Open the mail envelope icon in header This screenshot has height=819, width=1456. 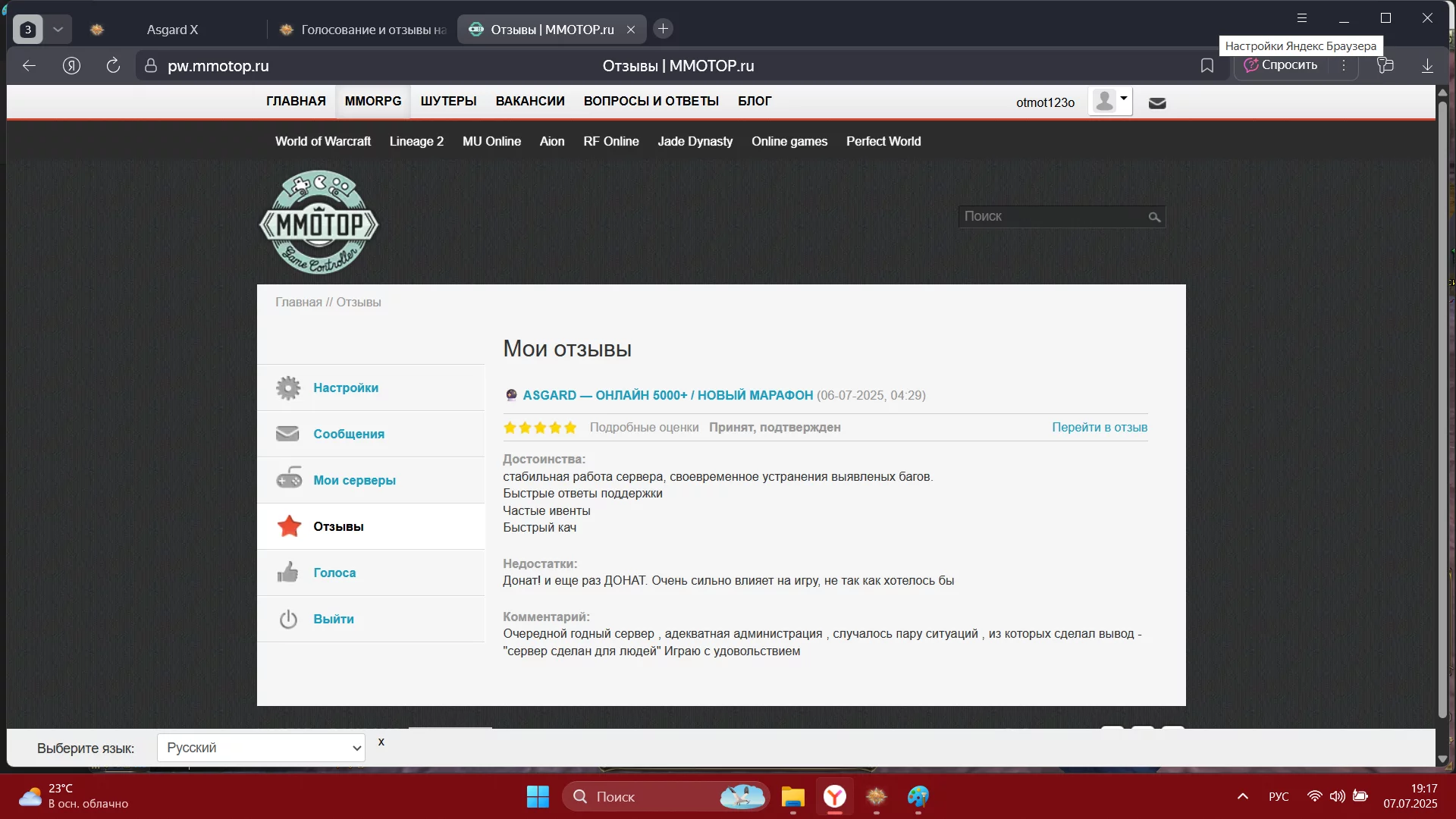(1157, 103)
